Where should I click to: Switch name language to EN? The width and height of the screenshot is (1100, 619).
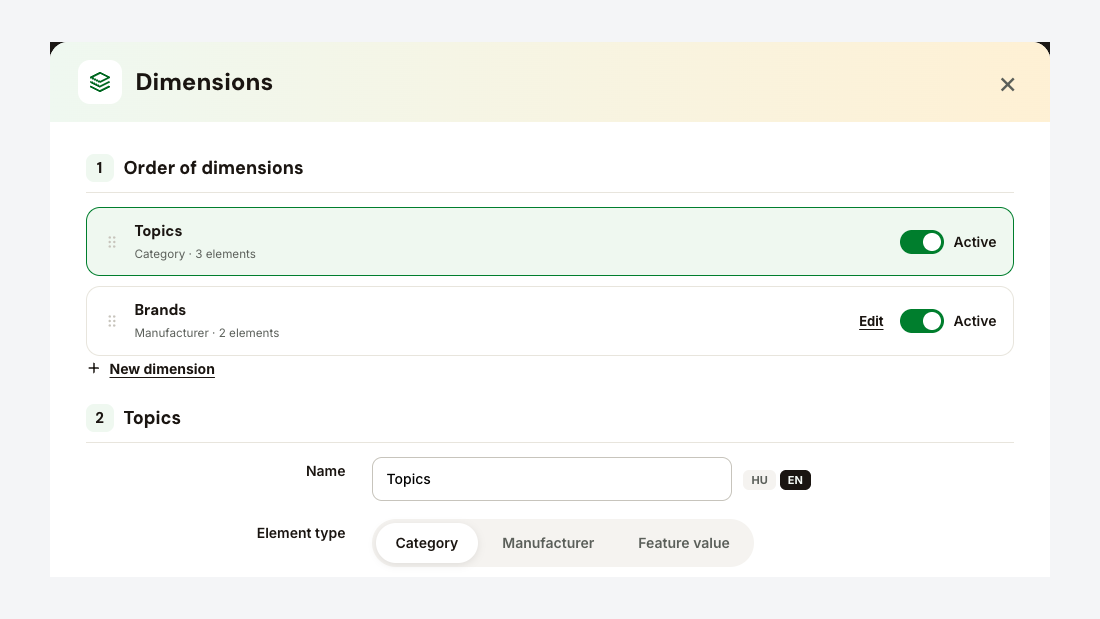pyautogui.click(x=795, y=480)
